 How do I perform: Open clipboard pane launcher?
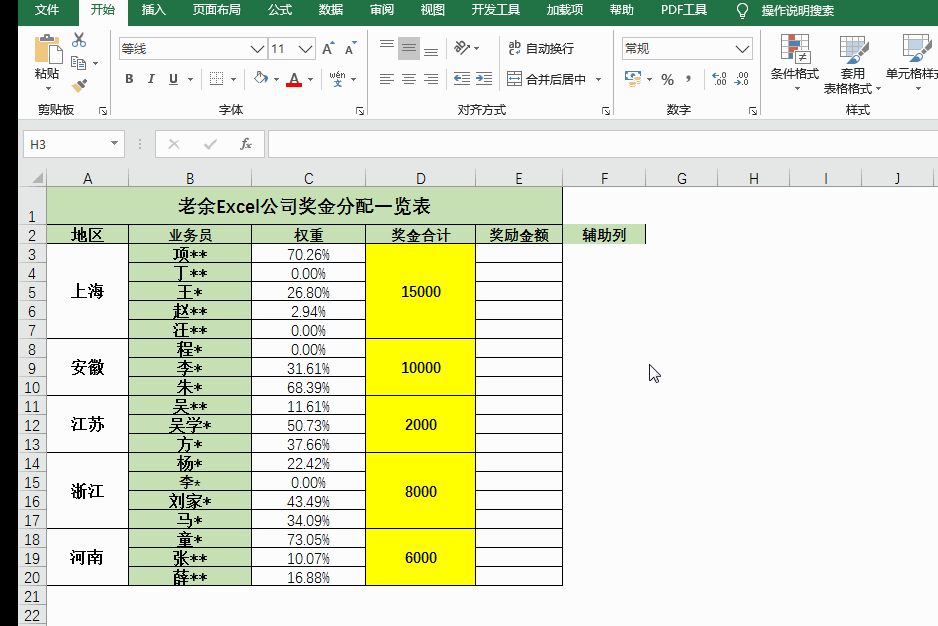[103, 111]
